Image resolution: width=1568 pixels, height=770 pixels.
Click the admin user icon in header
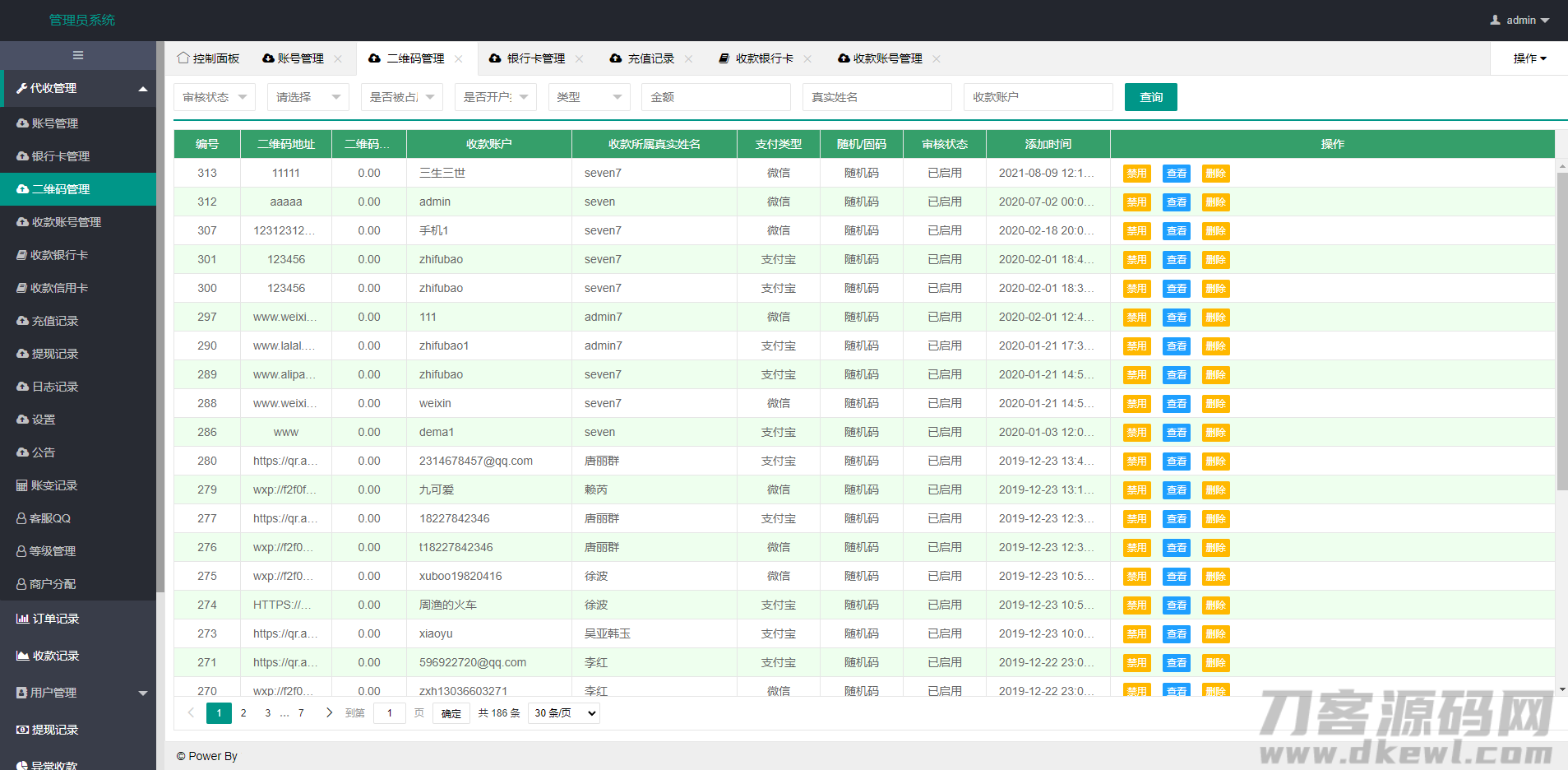point(1495,20)
